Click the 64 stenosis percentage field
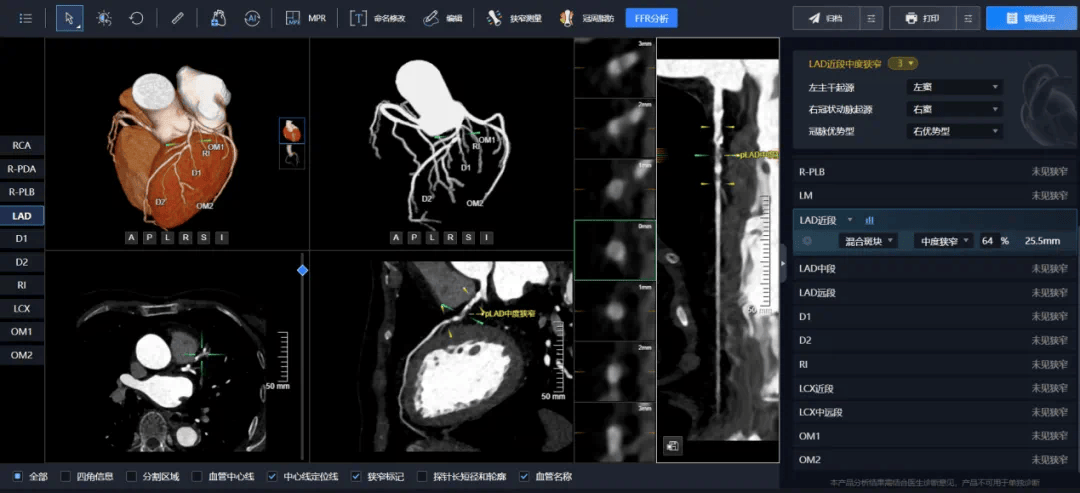This screenshot has width=1080, height=493. click(x=989, y=241)
